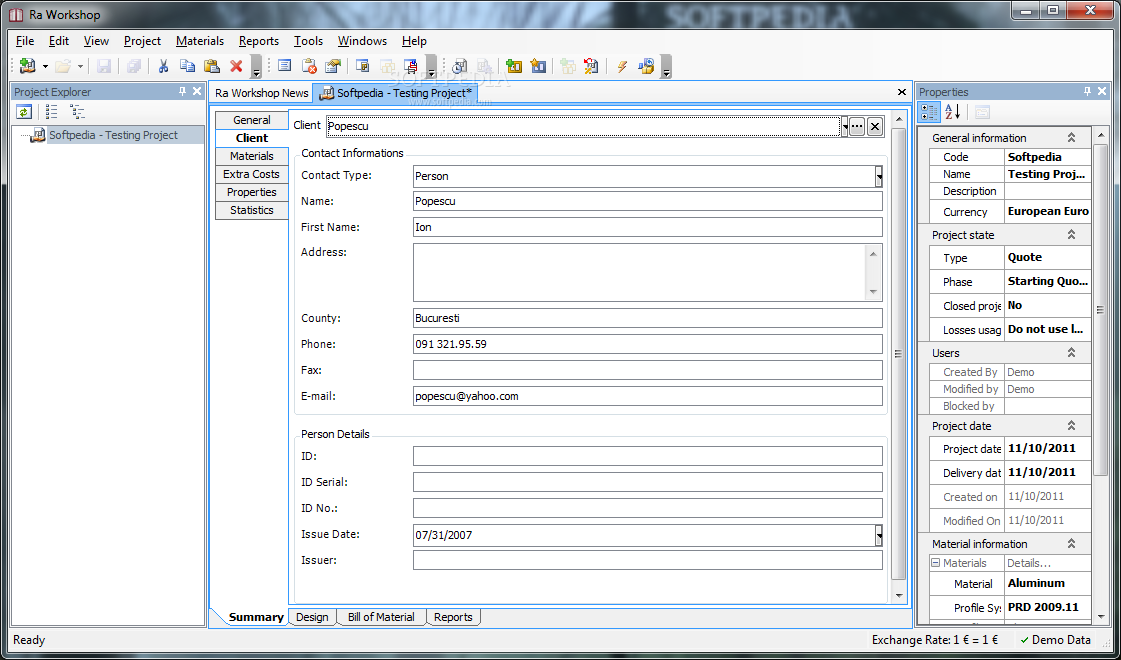Click the Open folder toolbar icon

63,67
